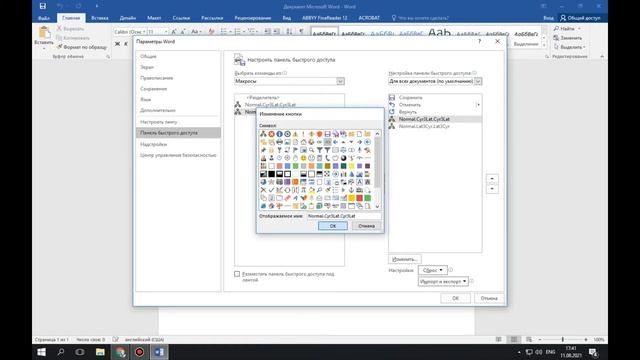This screenshot has height=360, width=640.
Task: Select the magnifying glass symbol near funnels
Action: coord(311,150)
